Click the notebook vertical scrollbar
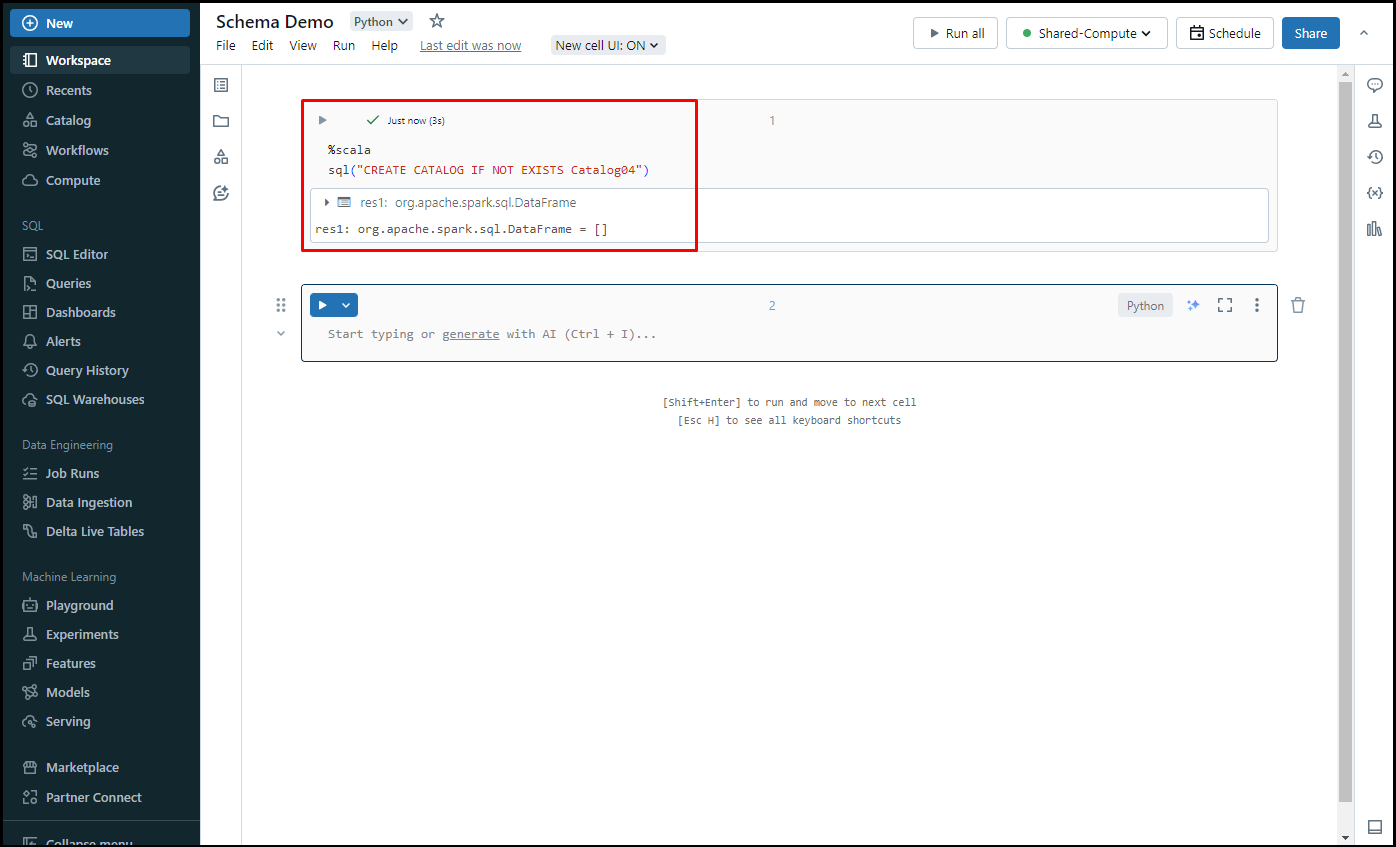1396x847 pixels. point(1345,440)
